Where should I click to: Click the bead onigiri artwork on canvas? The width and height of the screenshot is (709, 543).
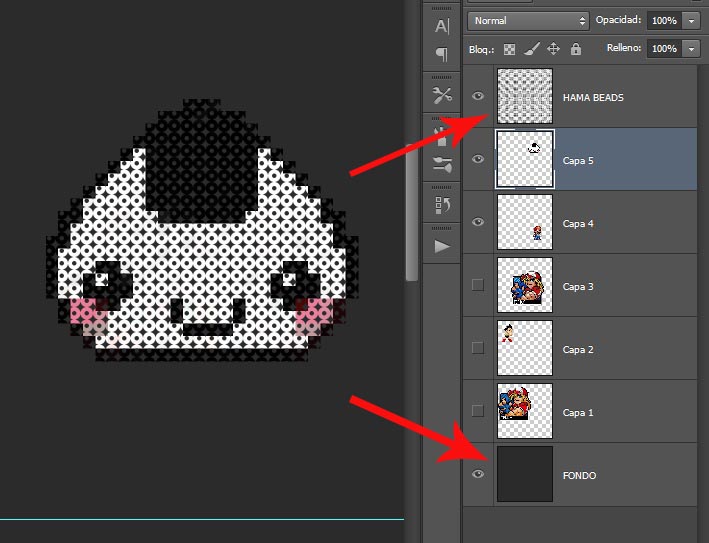coord(202,231)
